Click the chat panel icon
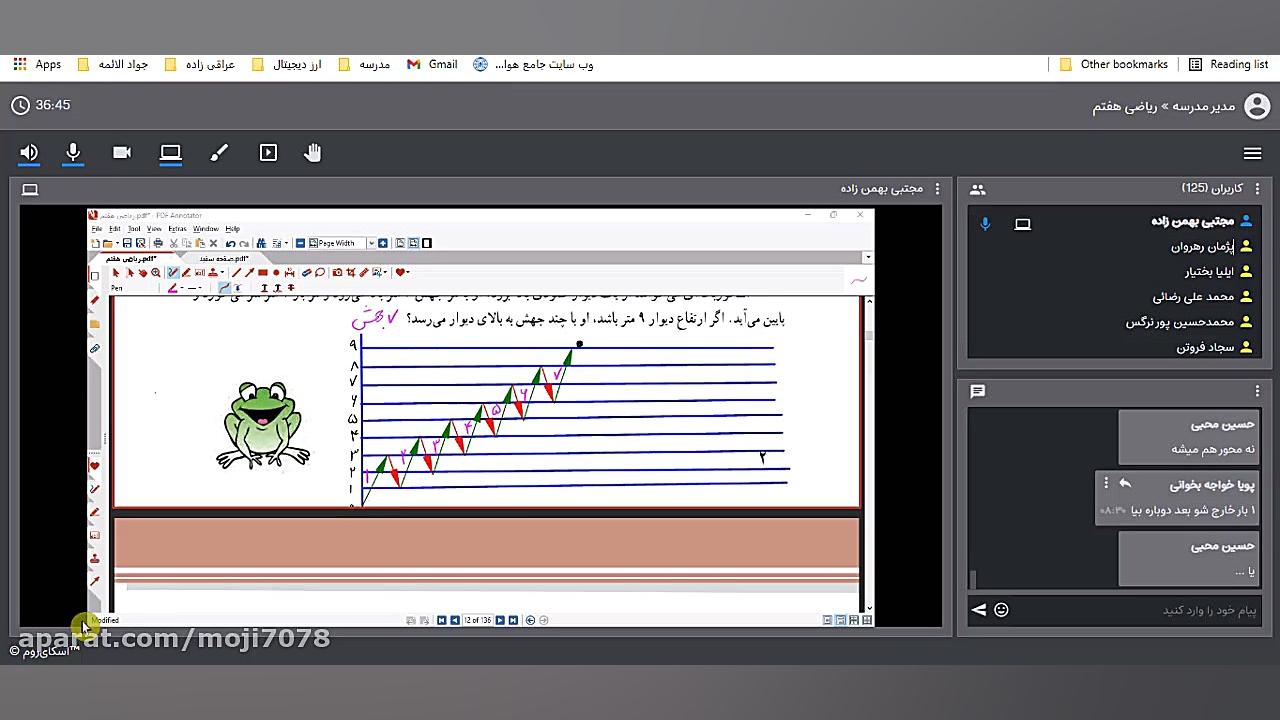This screenshot has height=720, width=1280. click(978, 392)
